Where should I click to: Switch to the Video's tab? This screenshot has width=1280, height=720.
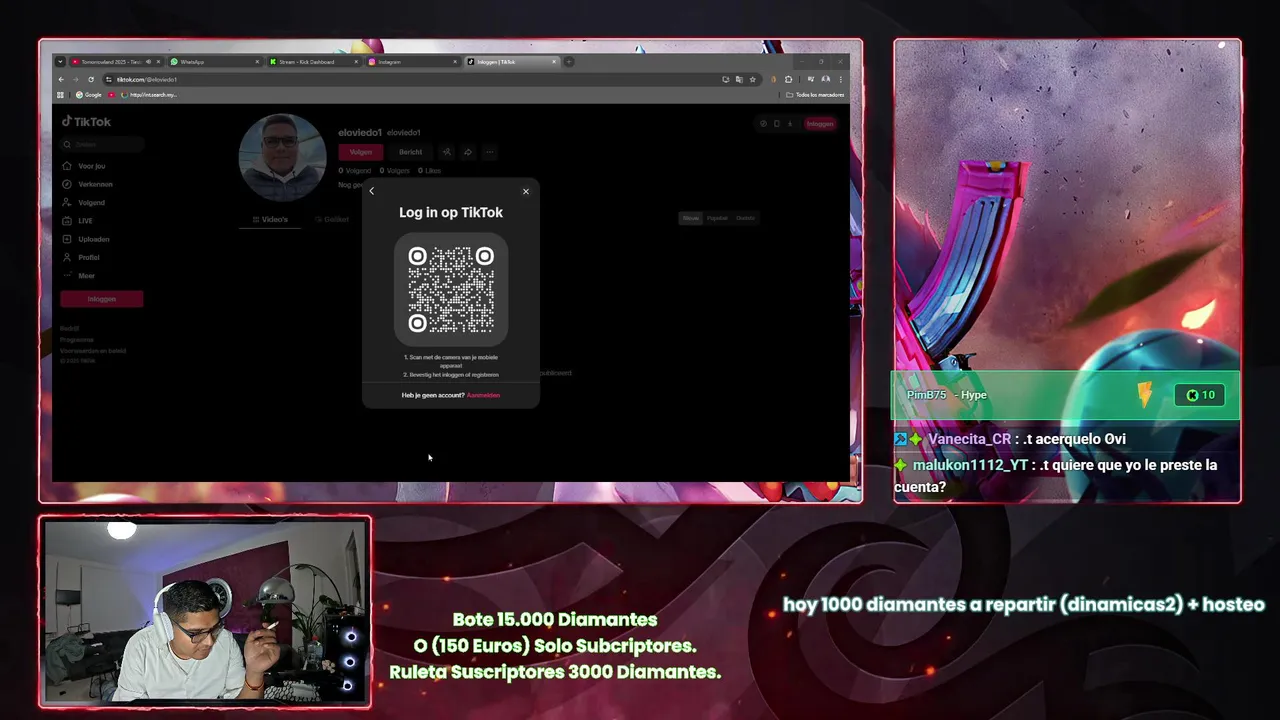270,219
